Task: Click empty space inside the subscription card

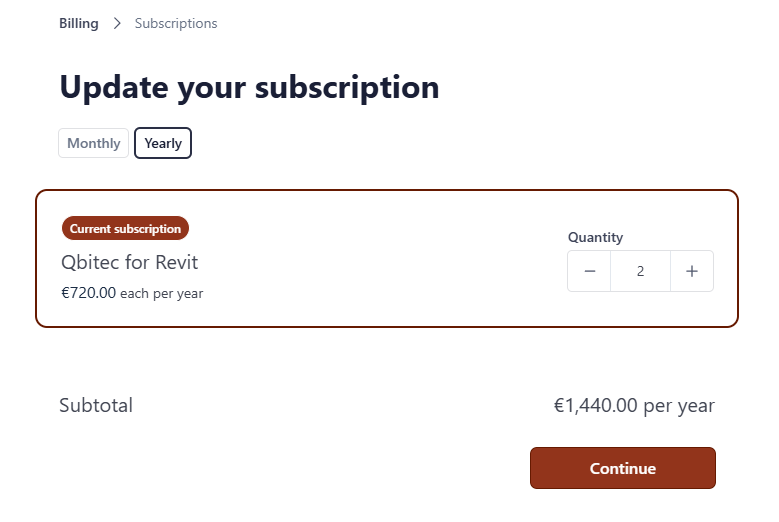Action: (x=390, y=260)
